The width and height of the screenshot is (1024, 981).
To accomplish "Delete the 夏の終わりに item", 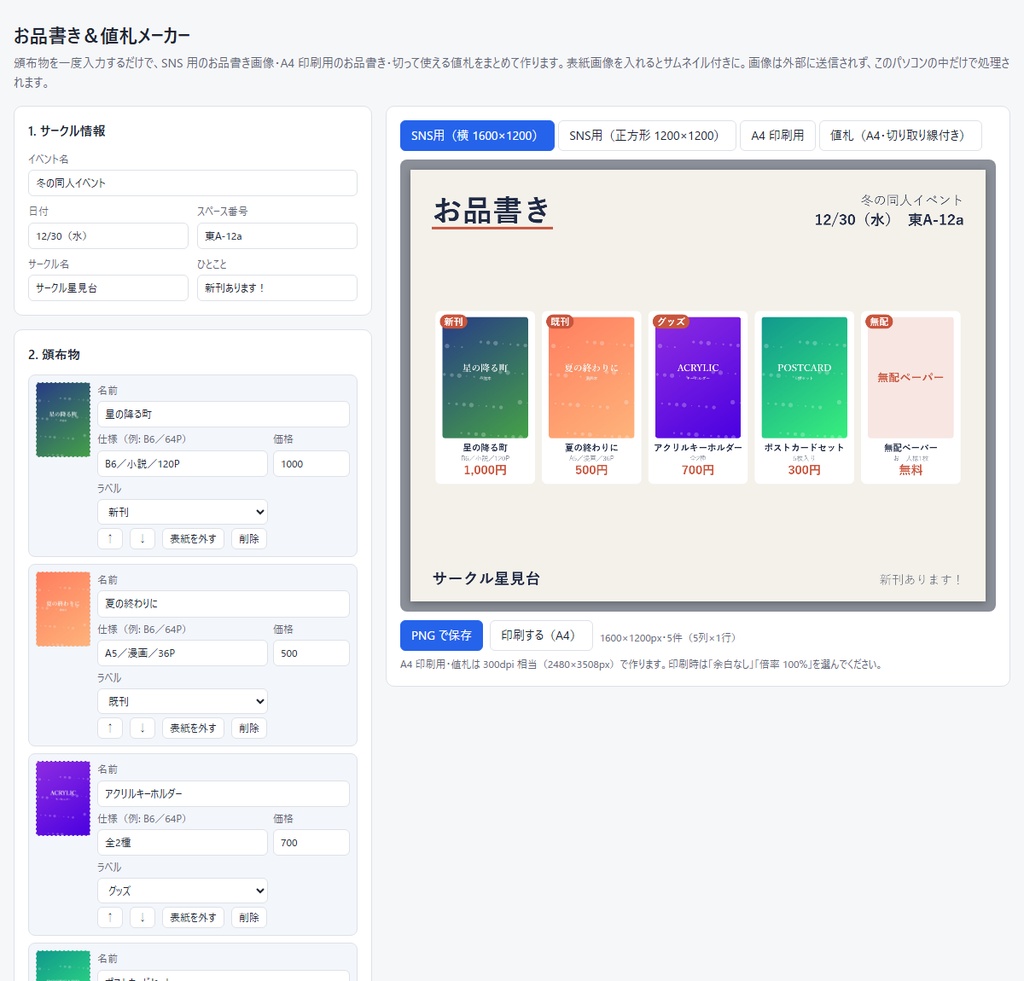I will 249,728.
